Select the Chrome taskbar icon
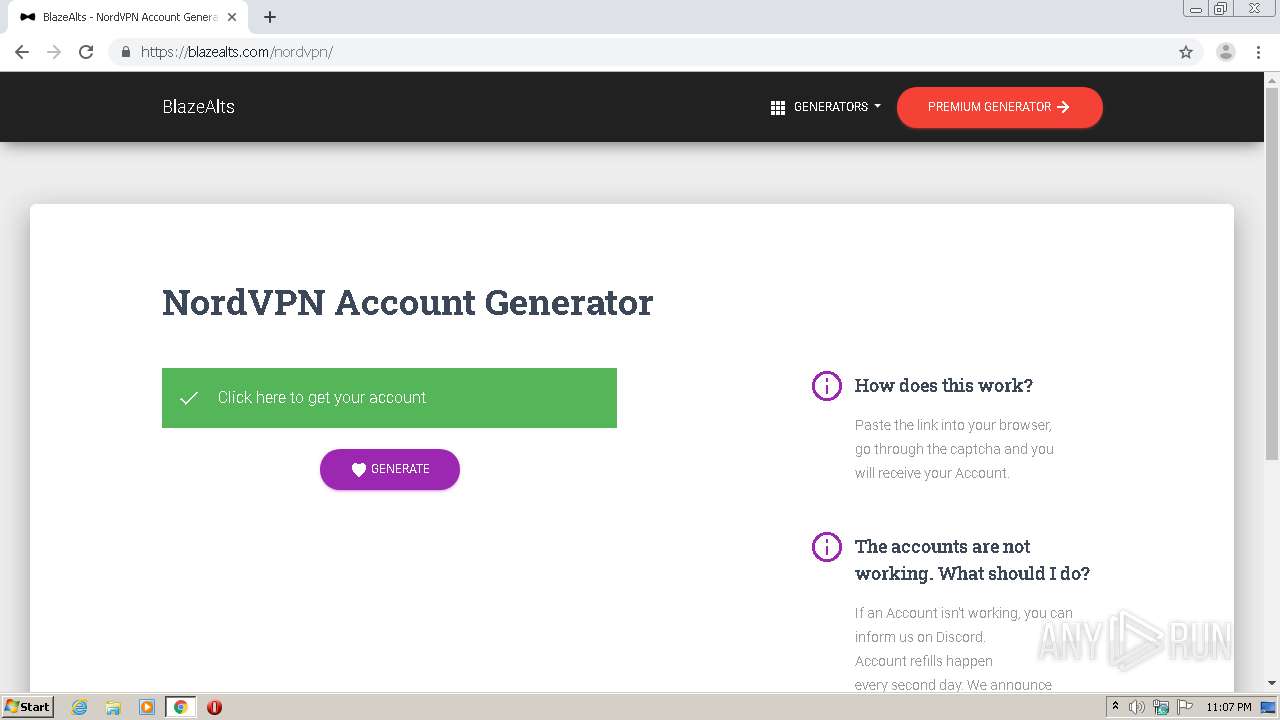Screen dimensions: 1280x720 tap(180, 707)
